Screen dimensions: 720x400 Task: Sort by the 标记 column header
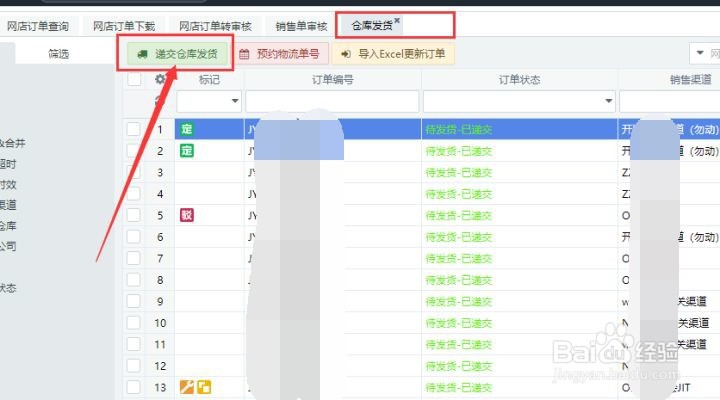point(209,79)
